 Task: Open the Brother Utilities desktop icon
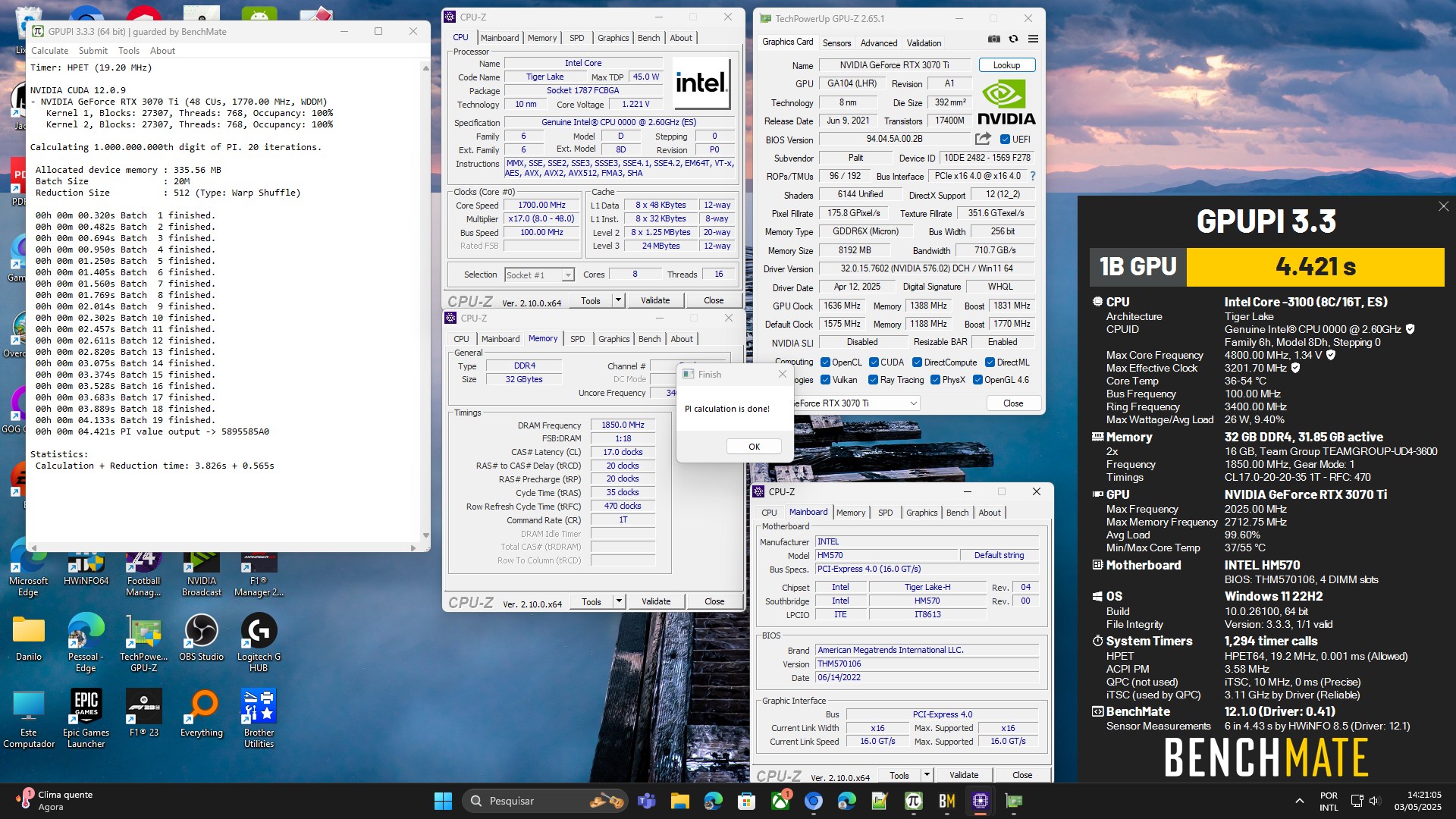(259, 718)
